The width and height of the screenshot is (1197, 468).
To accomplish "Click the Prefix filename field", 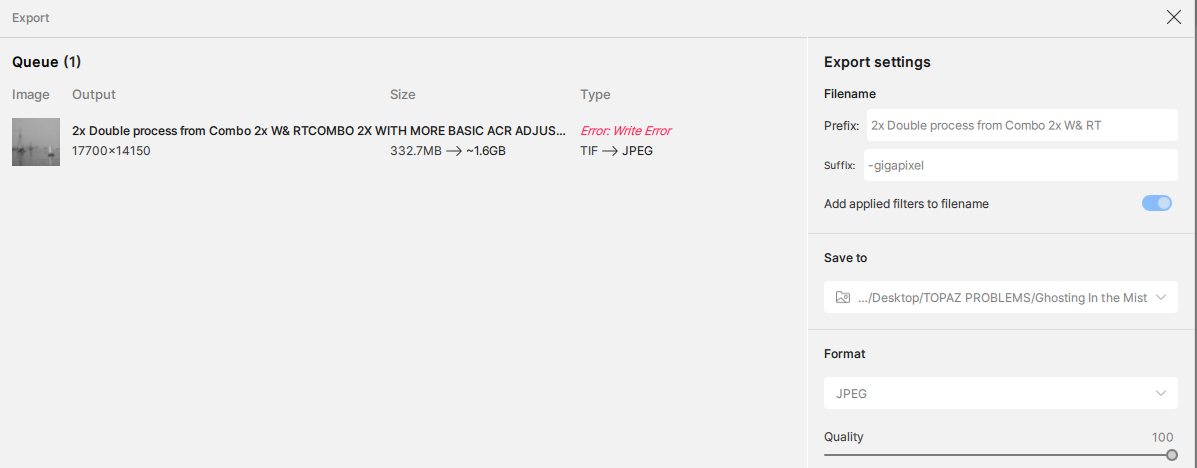I will [x=1020, y=125].
